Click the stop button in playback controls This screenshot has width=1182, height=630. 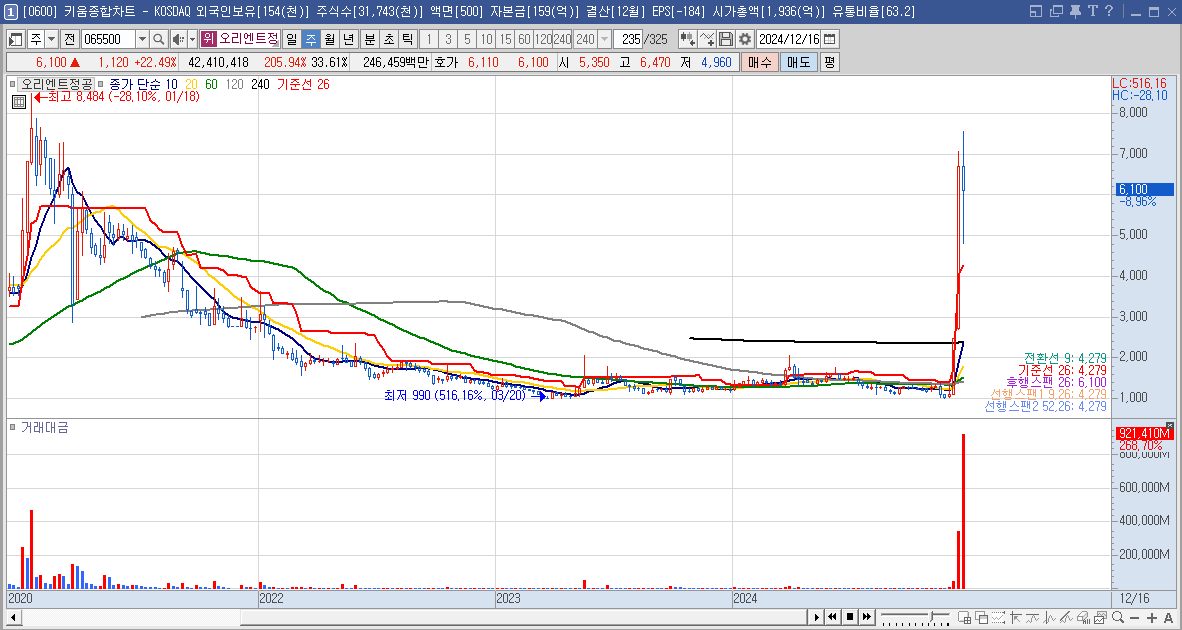(x=850, y=618)
